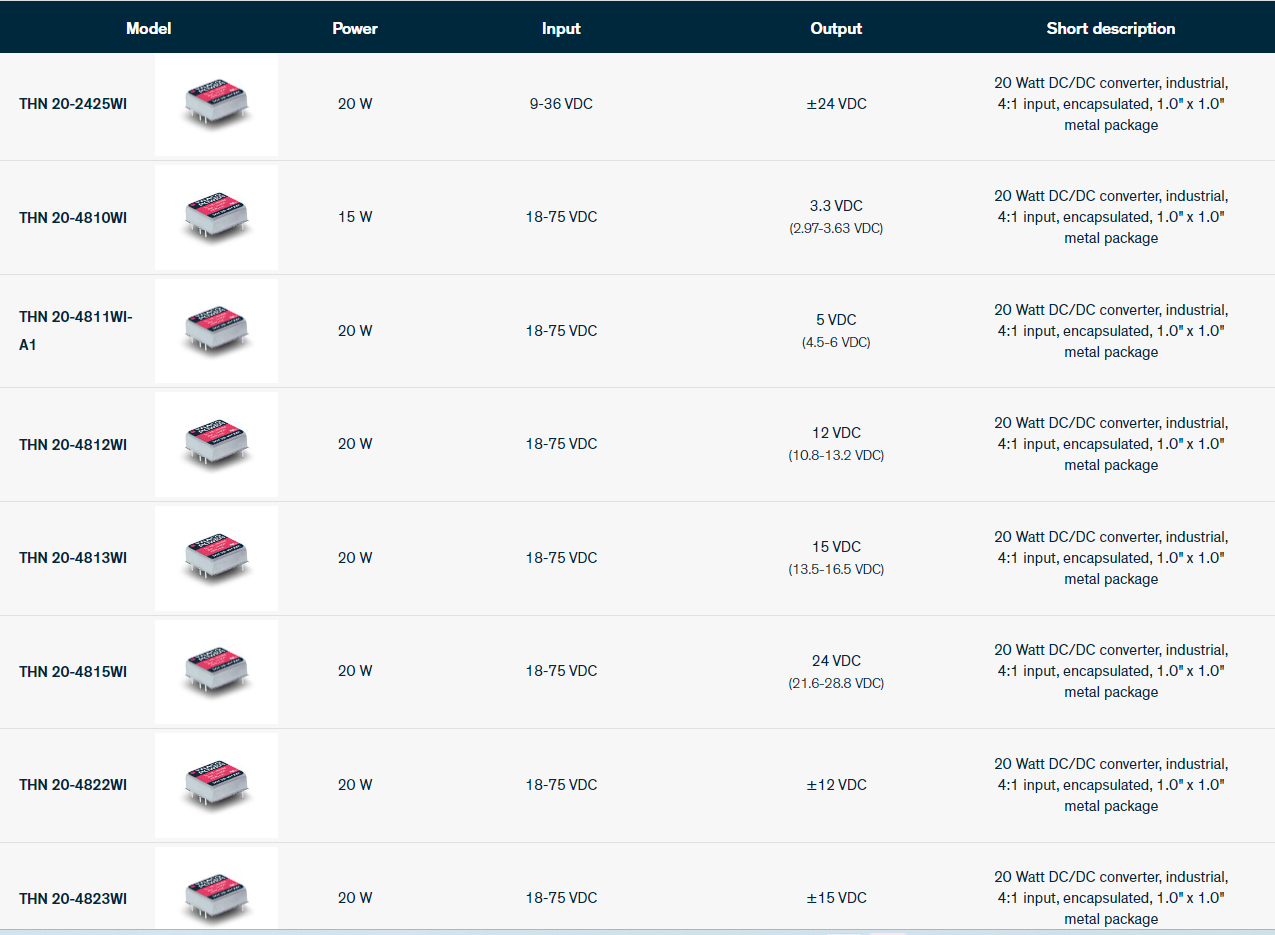Click the THN 20-4823WI converter image
The width and height of the screenshot is (1275, 935).
[x=216, y=893]
